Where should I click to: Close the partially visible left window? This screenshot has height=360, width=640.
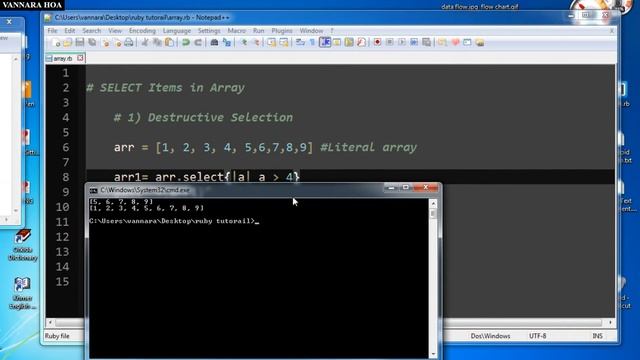[x=9, y=21]
